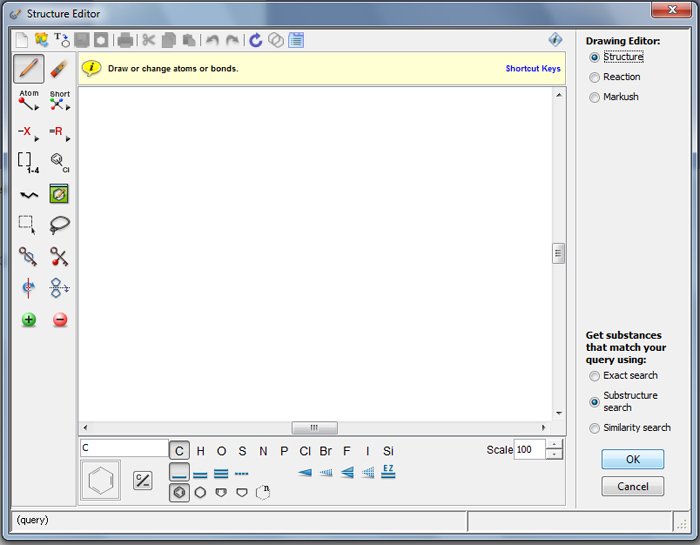Click the scale increment arrow
Screen dimensions: 700x545
(554, 445)
